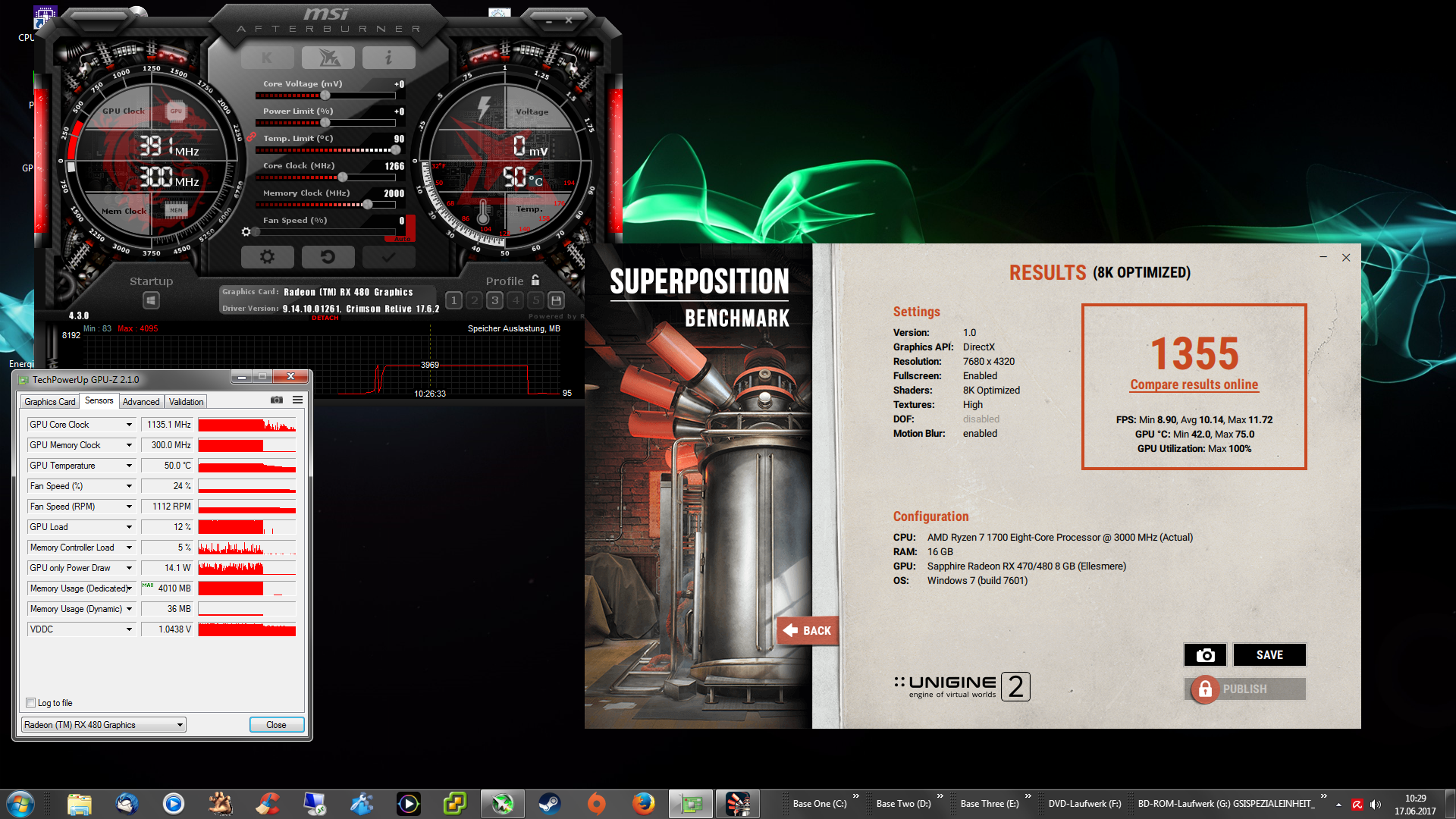
Task: Toggle Windows Startup button in Afterburner
Action: [151, 300]
